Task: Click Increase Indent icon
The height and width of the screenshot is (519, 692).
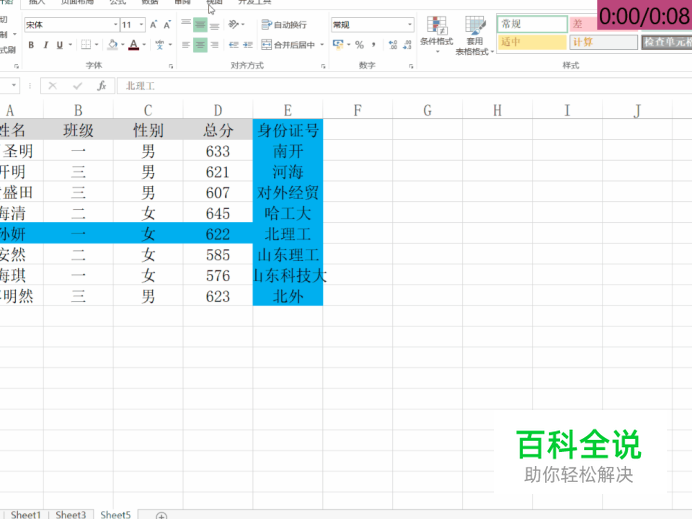Action: (x=248, y=45)
